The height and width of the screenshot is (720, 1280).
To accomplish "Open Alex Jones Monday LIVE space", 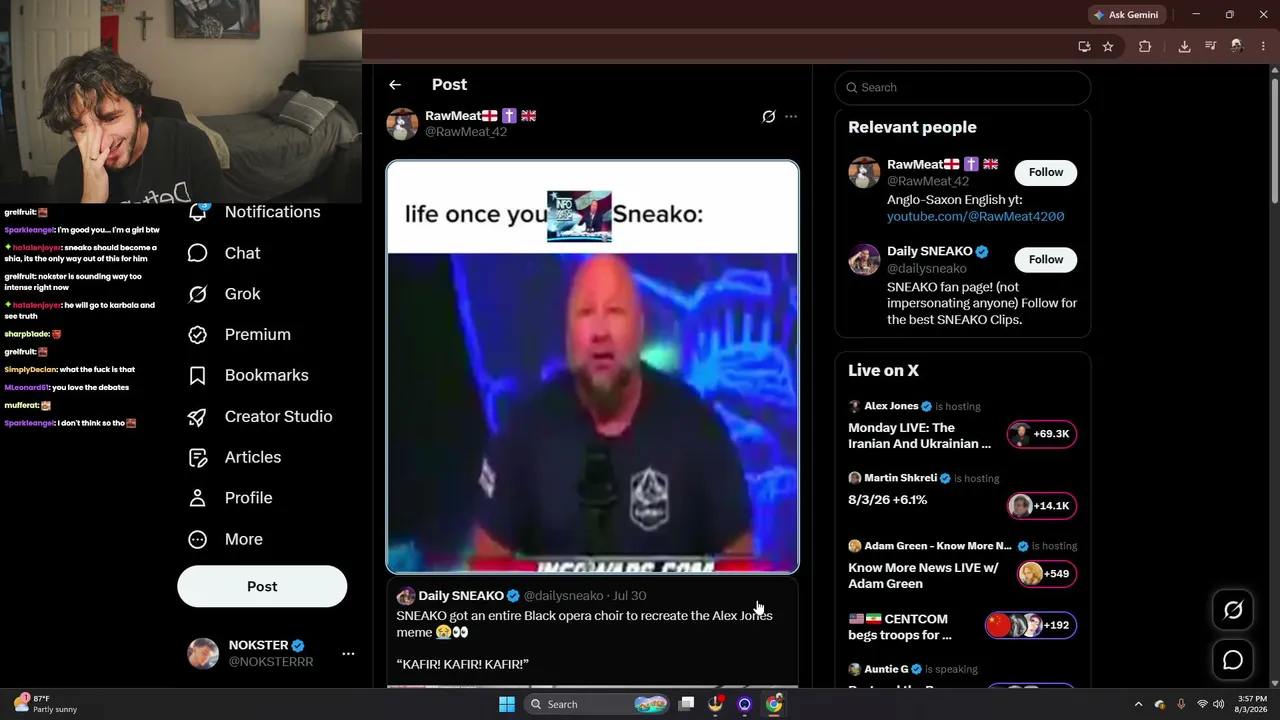I will click(920, 436).
